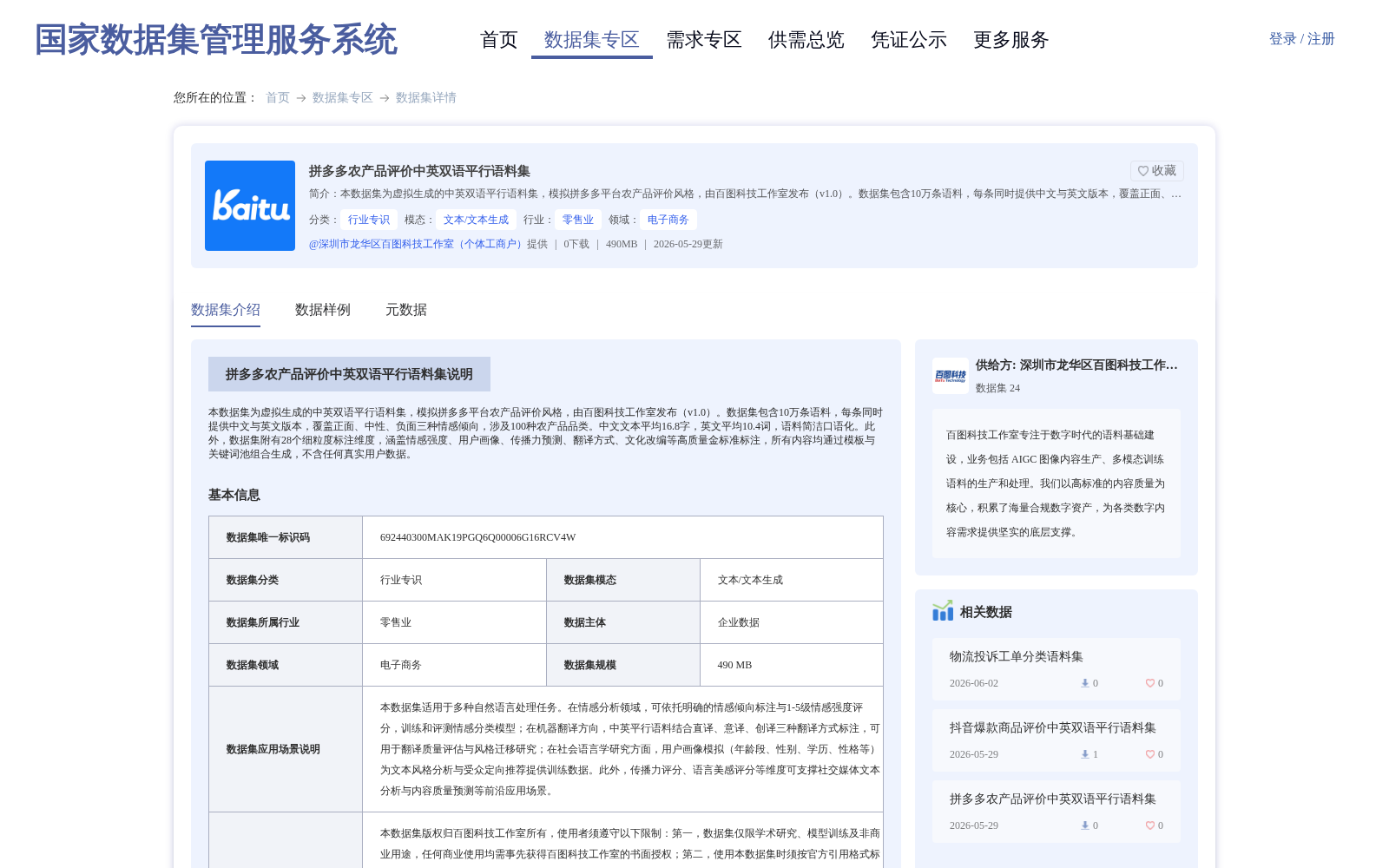Click the supplier 百图科技 logo icon
Screen dimensions: 1389x868
point(951,376)
